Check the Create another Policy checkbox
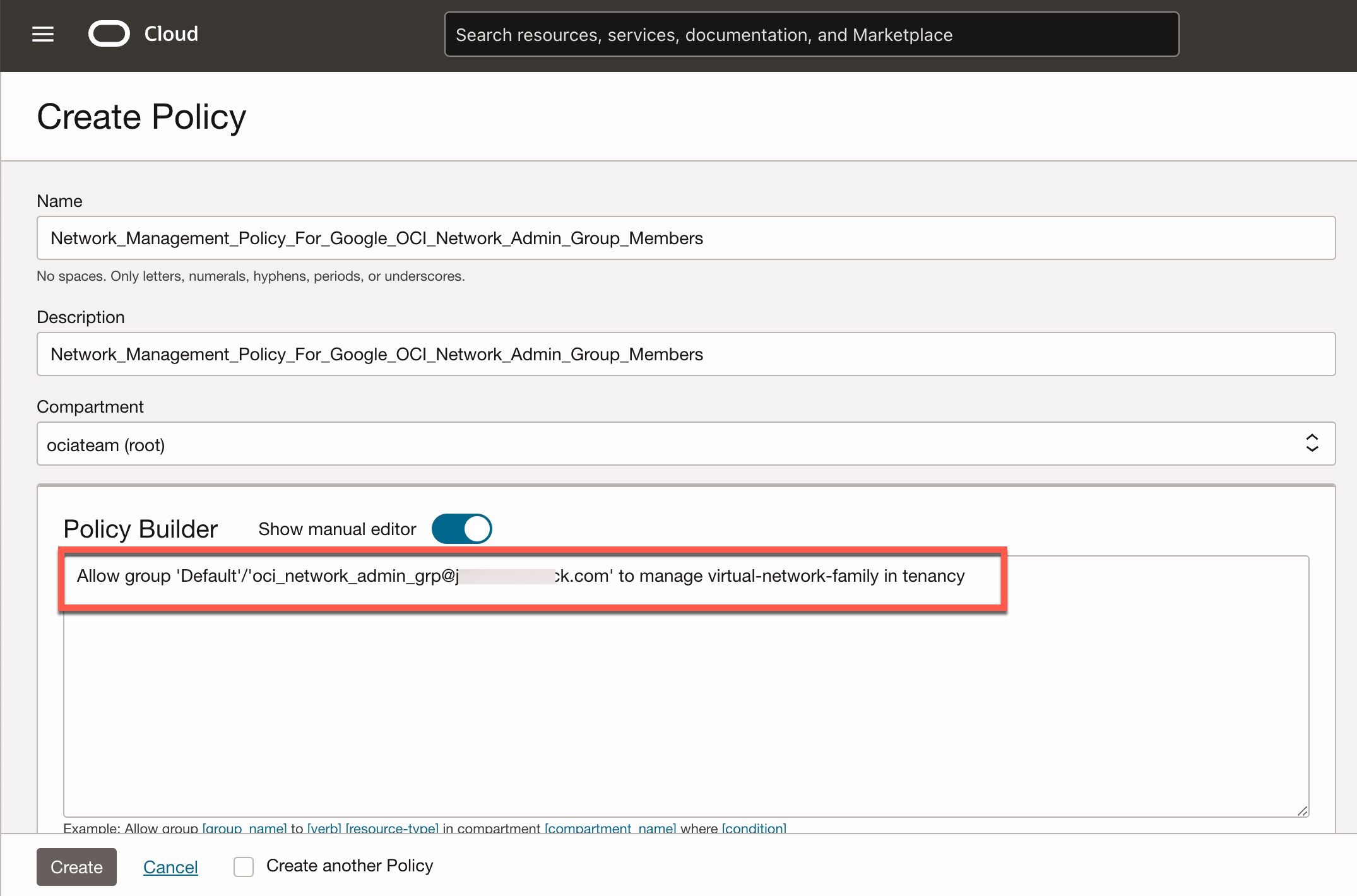1357x896 pixels. (x=244, y=866)
